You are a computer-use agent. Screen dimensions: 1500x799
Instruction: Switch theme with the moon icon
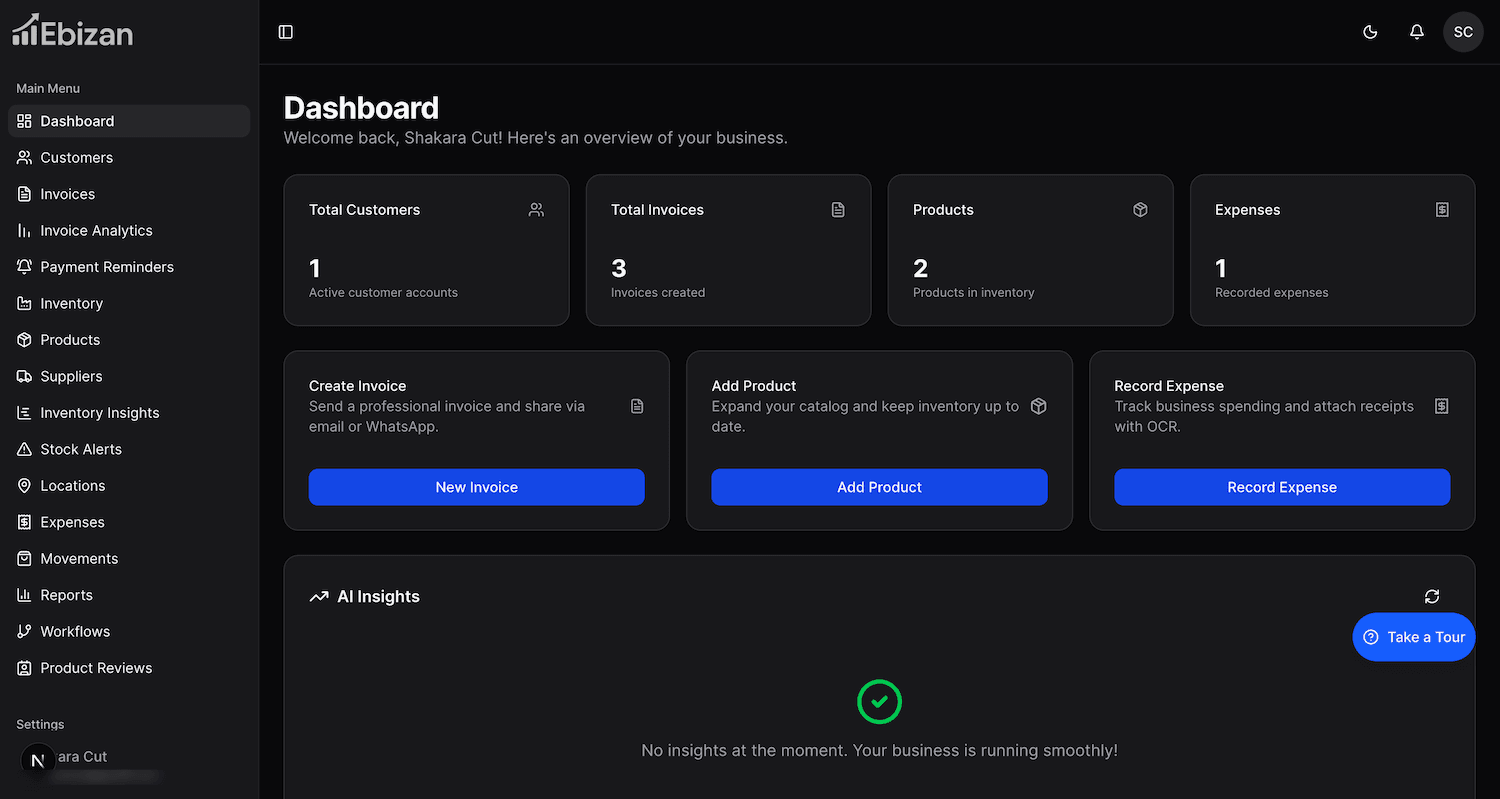click(x=1370, y=32)
